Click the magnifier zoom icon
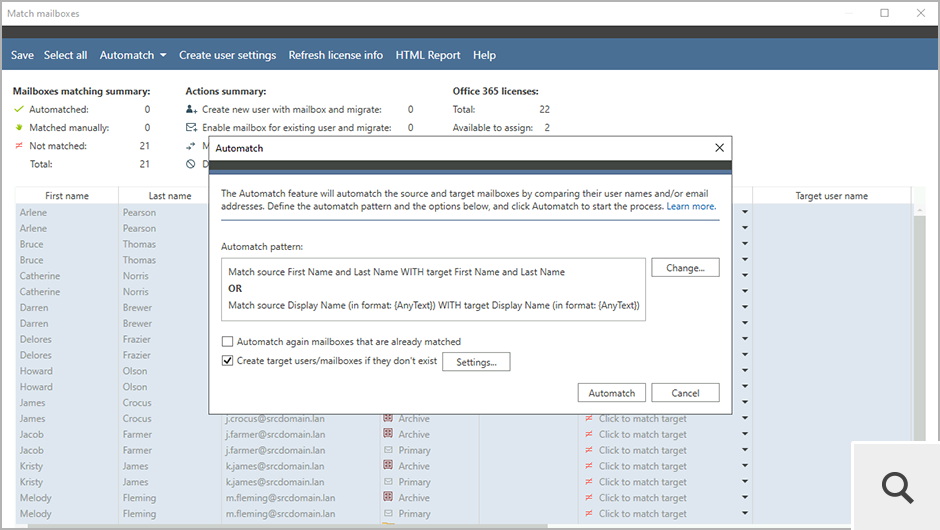Viewport: 940px width, 530px height. (897, 487)
